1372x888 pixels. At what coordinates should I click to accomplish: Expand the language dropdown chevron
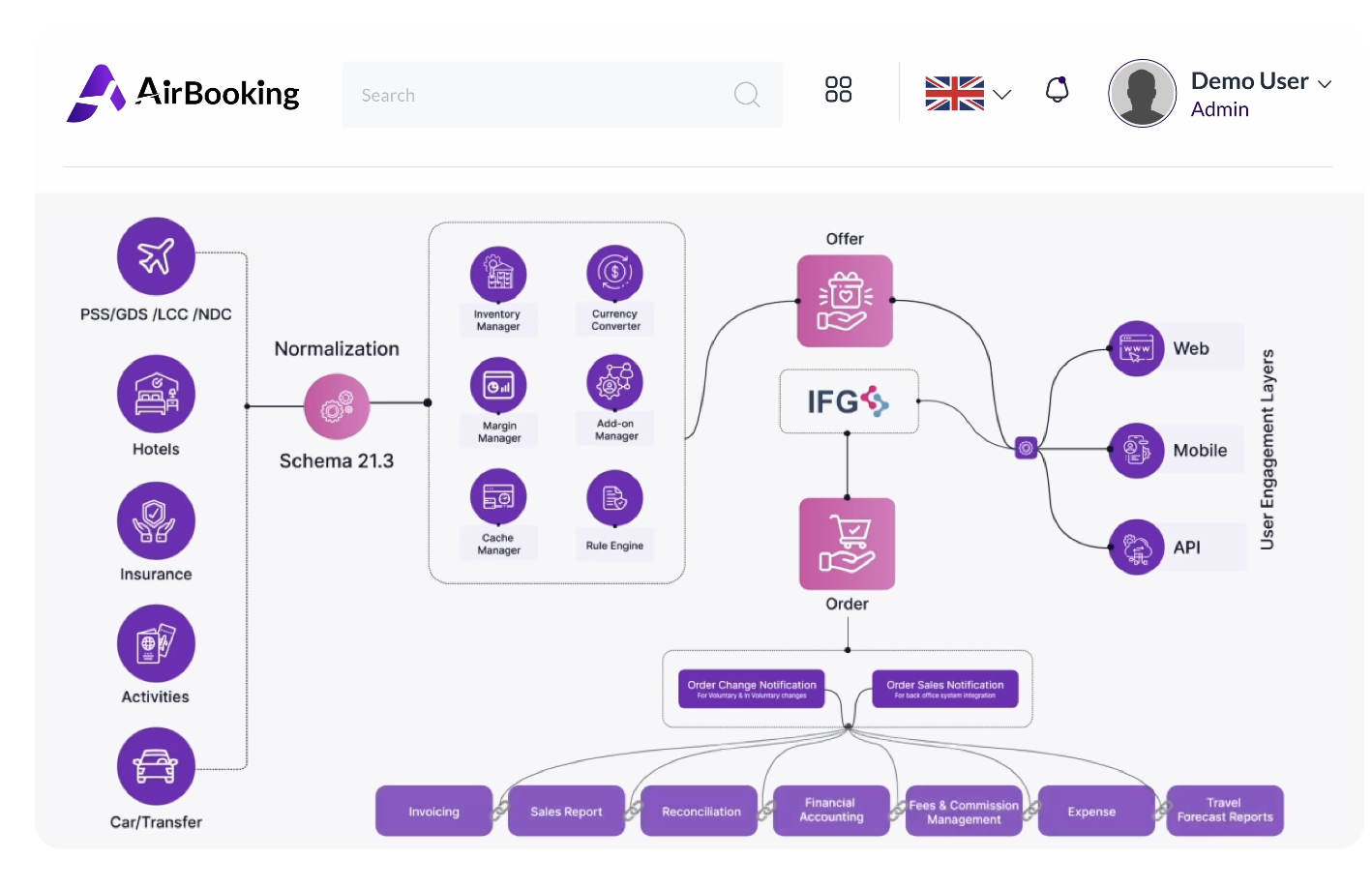(x=1002, y=95)
